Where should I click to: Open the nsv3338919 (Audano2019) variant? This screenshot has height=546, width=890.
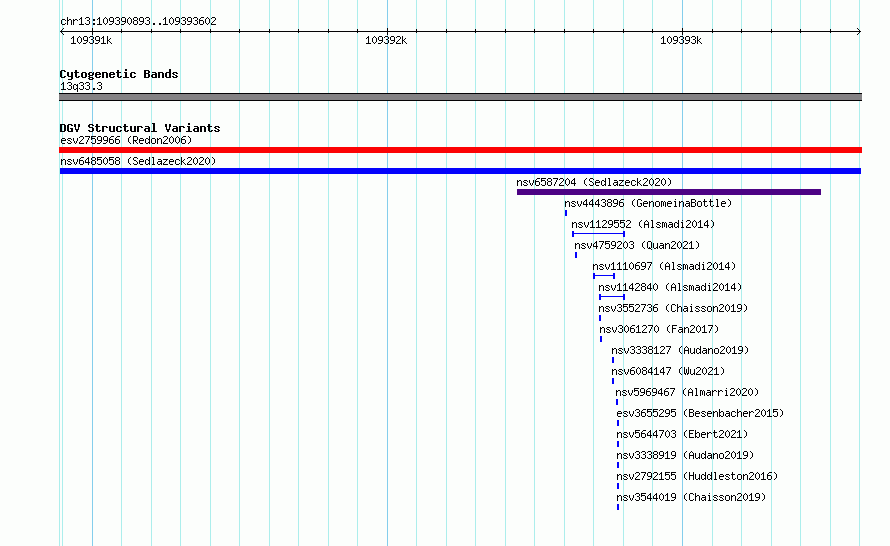685,455
